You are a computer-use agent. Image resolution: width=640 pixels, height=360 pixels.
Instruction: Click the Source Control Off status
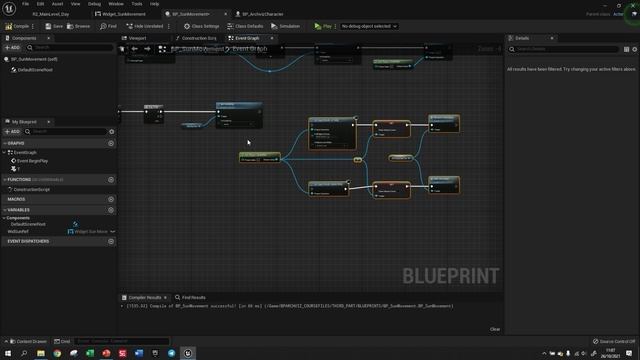tap(614, 341)
